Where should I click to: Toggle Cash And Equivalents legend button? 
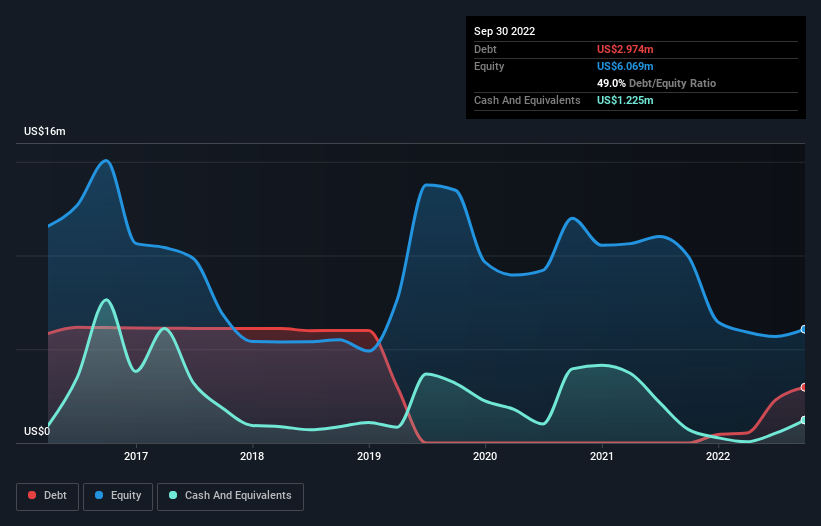point(230,496)
